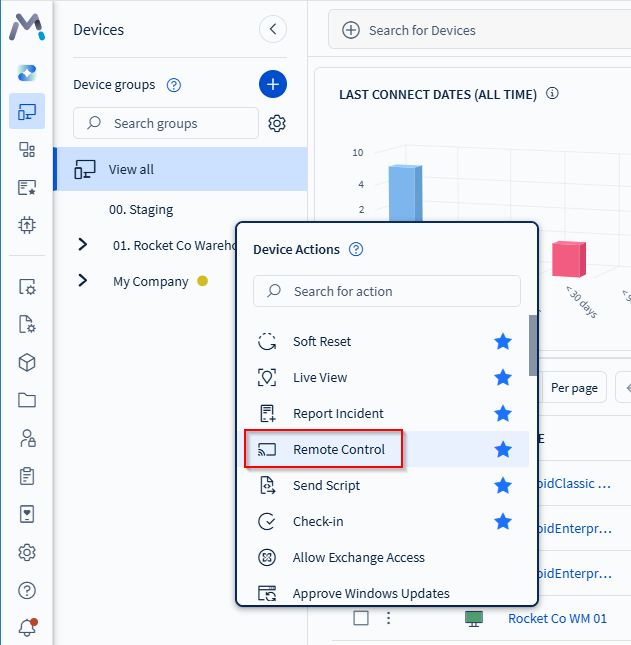Choose Send Script action

(x=326, y=486)
